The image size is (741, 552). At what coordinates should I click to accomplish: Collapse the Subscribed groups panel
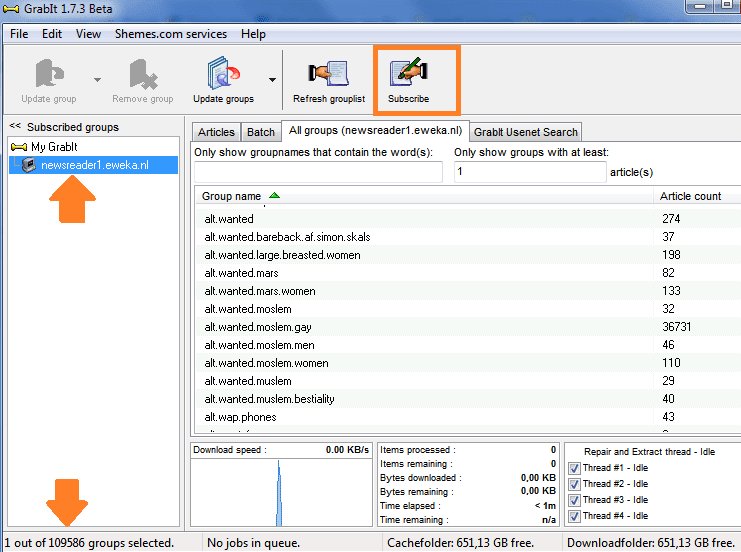pyautogui.click(x=15, y=126)
